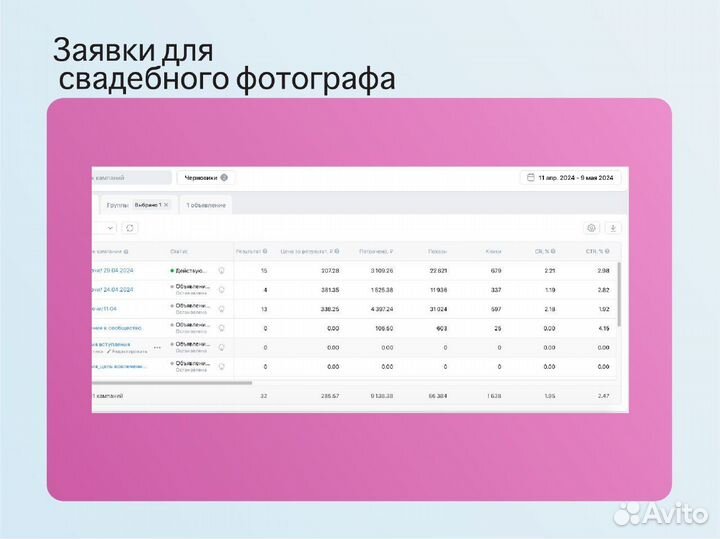Remove the 'Выбрано 1' filter with X
The image size is (720, 539).
pos(166,205)
